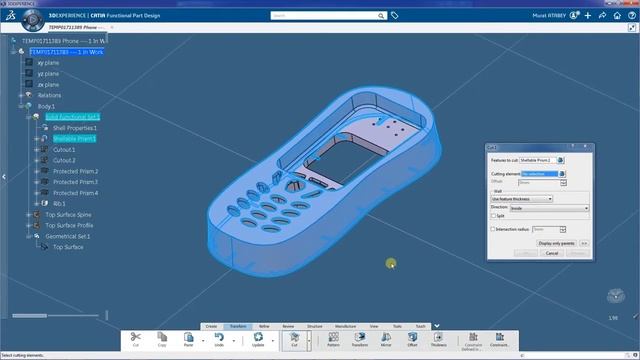Click the Update icon in the action bar
Screen dimensions: 640x360
click(258, 337)
